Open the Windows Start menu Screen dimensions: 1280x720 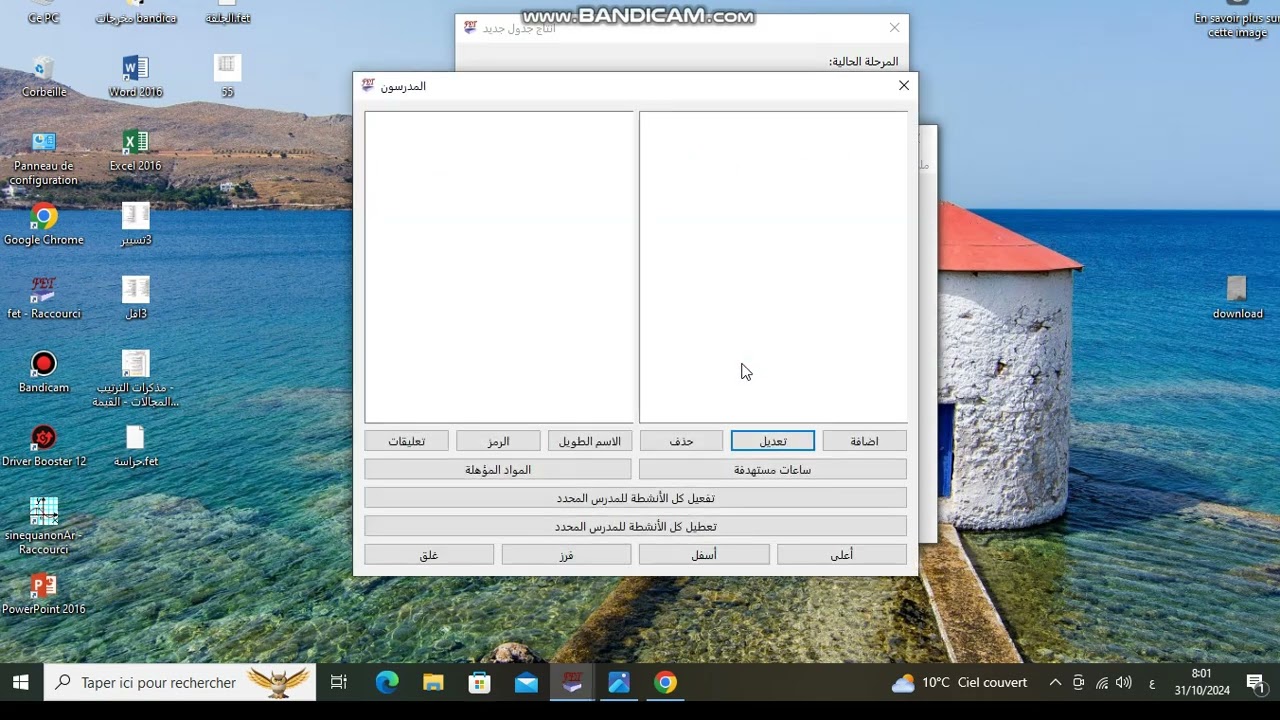point(21,683)
